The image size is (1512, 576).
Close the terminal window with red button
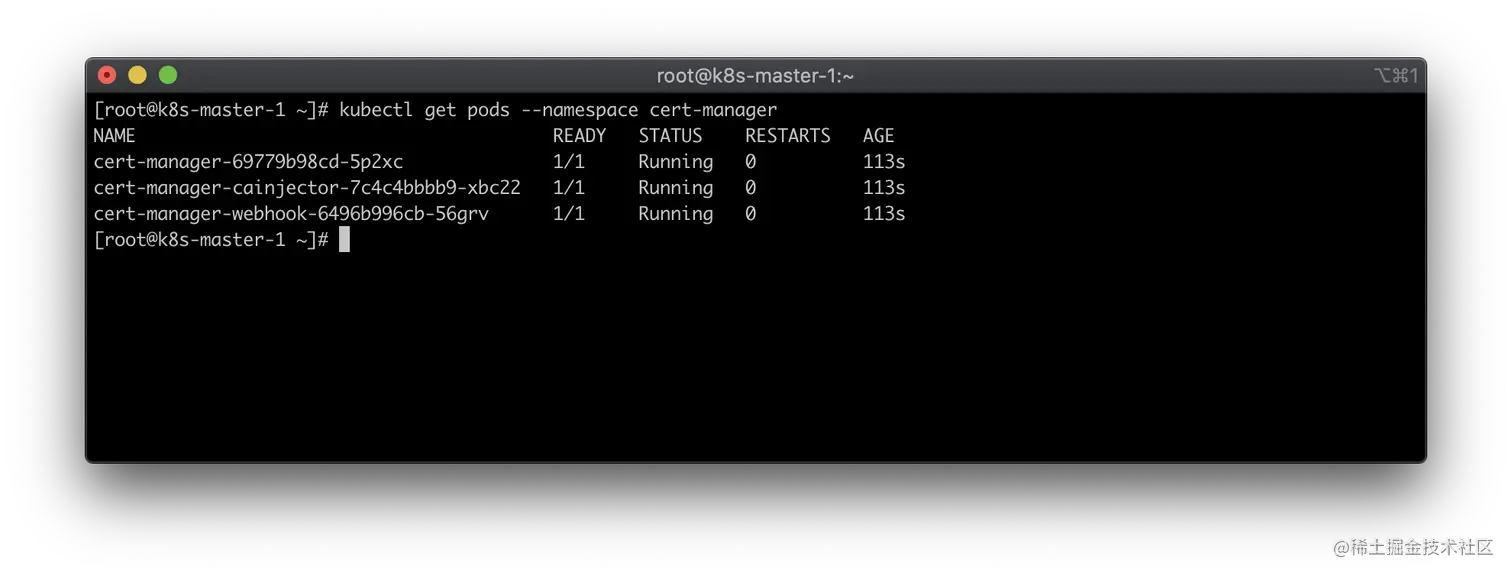(x=107, y=75)
